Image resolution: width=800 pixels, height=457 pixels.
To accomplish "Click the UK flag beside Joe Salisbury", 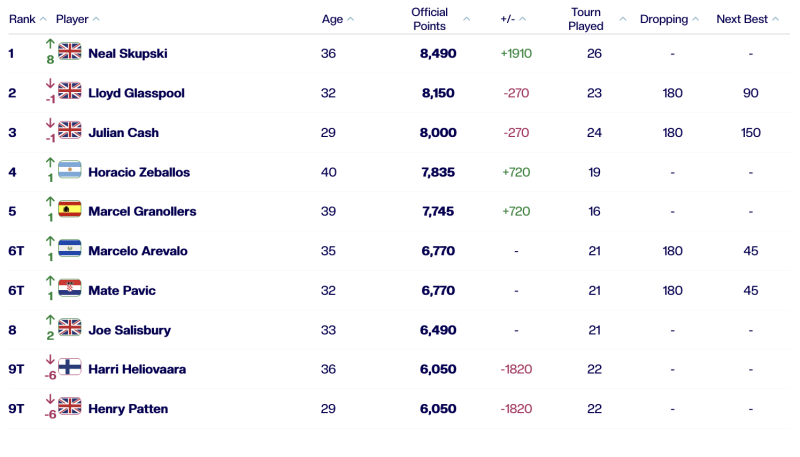I will (x=69, y=328).
